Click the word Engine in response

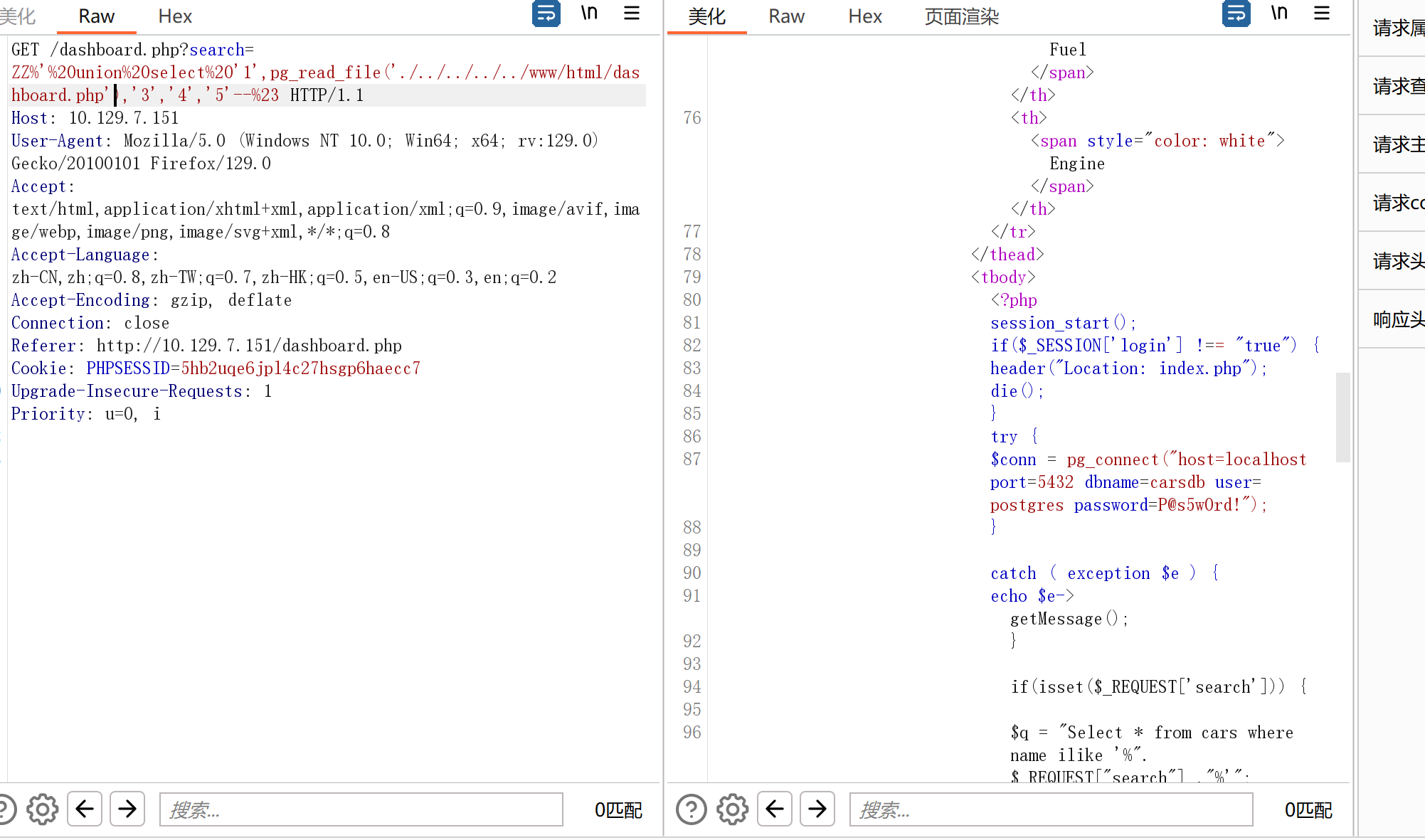(1077, 164)
